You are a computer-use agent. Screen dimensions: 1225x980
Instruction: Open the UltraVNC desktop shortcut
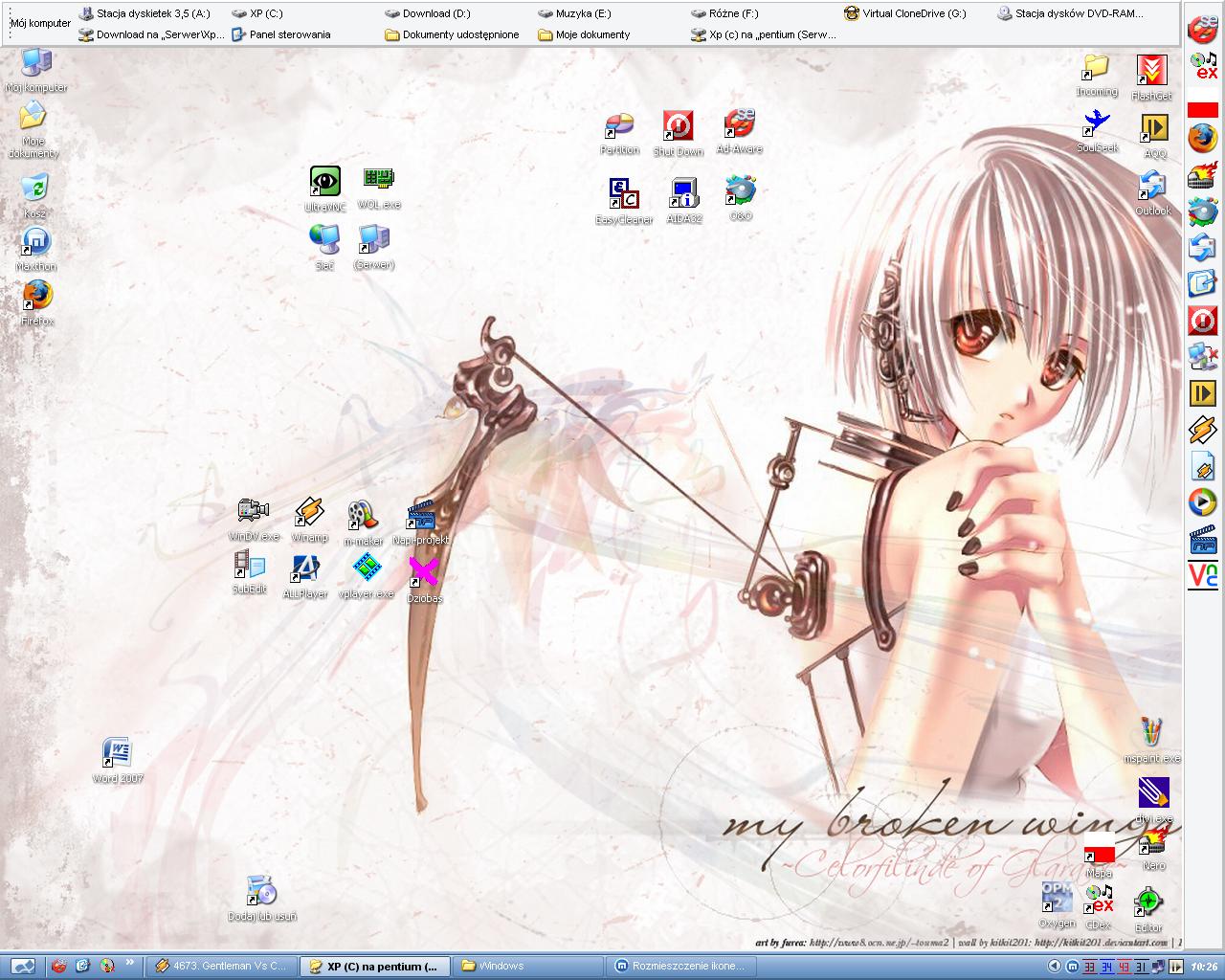325,189
